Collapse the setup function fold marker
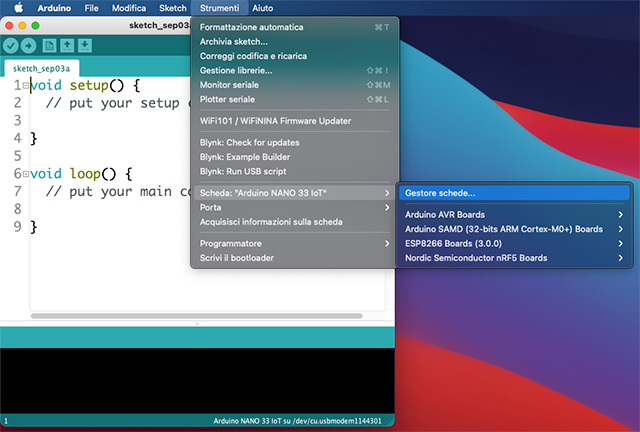The width and height of the screenshot is (640, 432). pyautogui.click(x=25, y=86)
